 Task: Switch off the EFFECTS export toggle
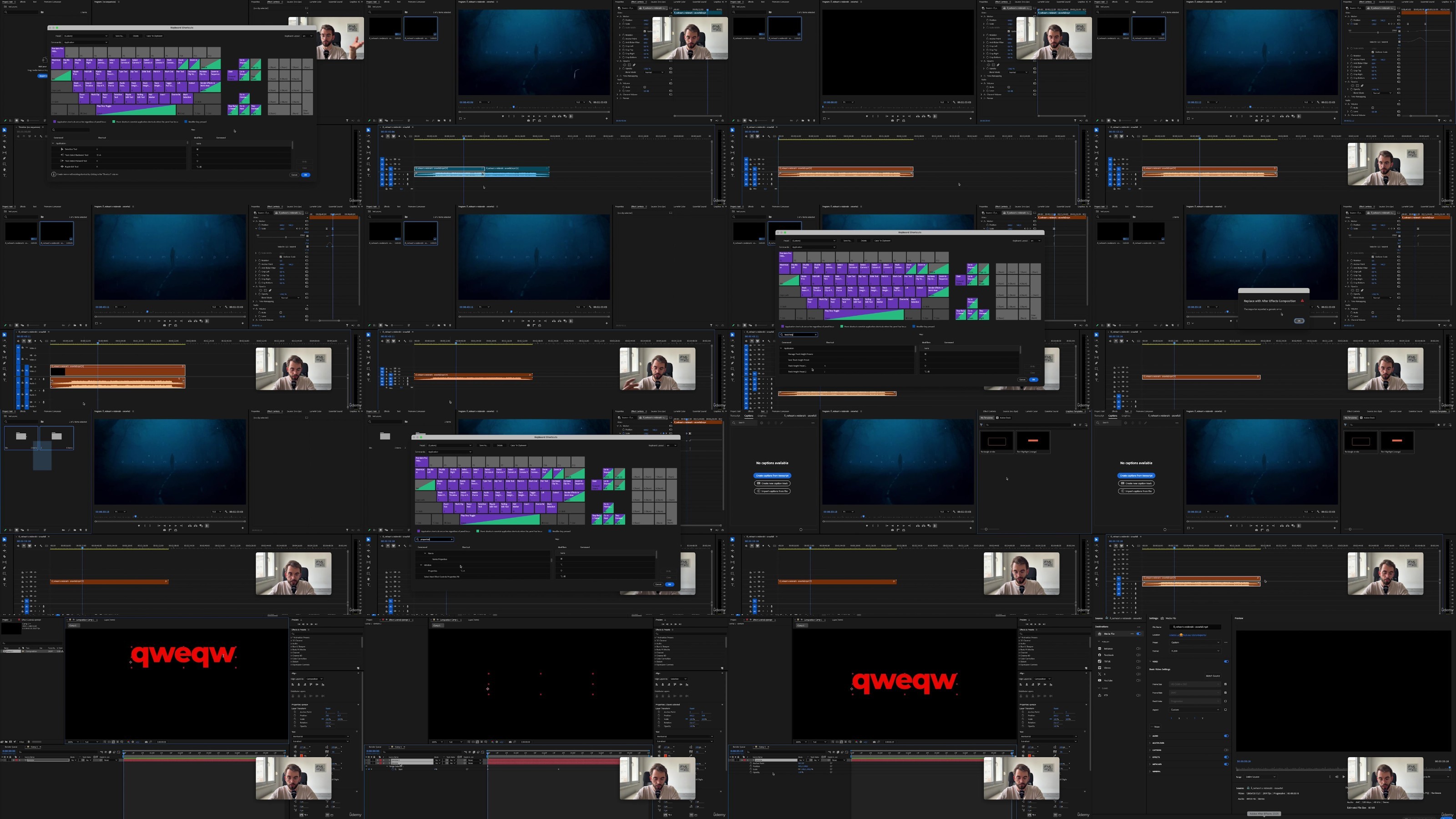click(1227, 758)
